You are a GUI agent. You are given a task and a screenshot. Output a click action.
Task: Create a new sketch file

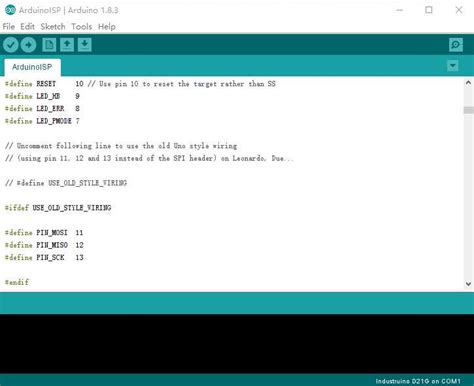coord(49,45)
